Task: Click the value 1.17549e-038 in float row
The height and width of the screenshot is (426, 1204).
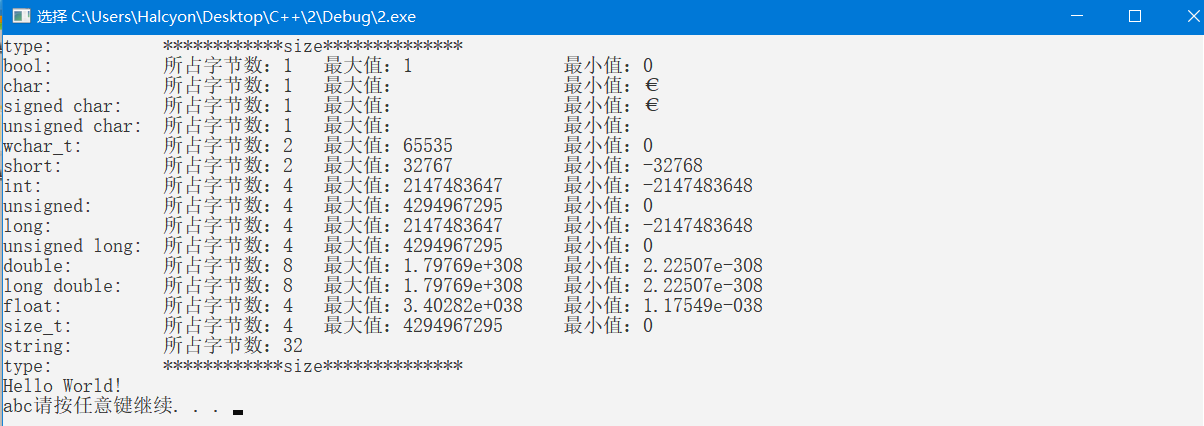Action: click(x=703, y=306)
